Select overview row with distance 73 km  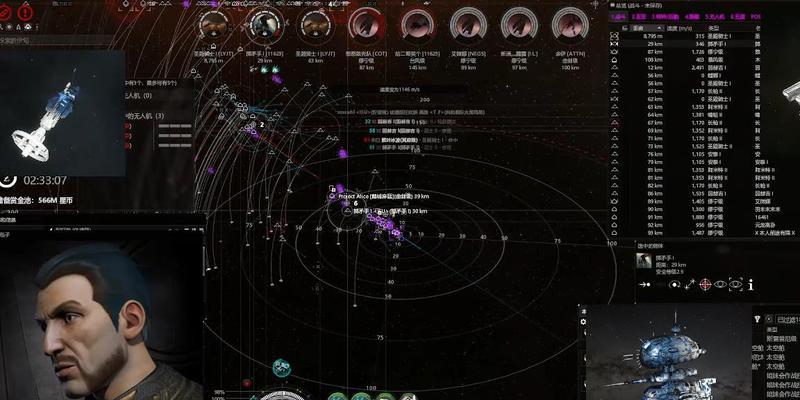tap(685, 146)
